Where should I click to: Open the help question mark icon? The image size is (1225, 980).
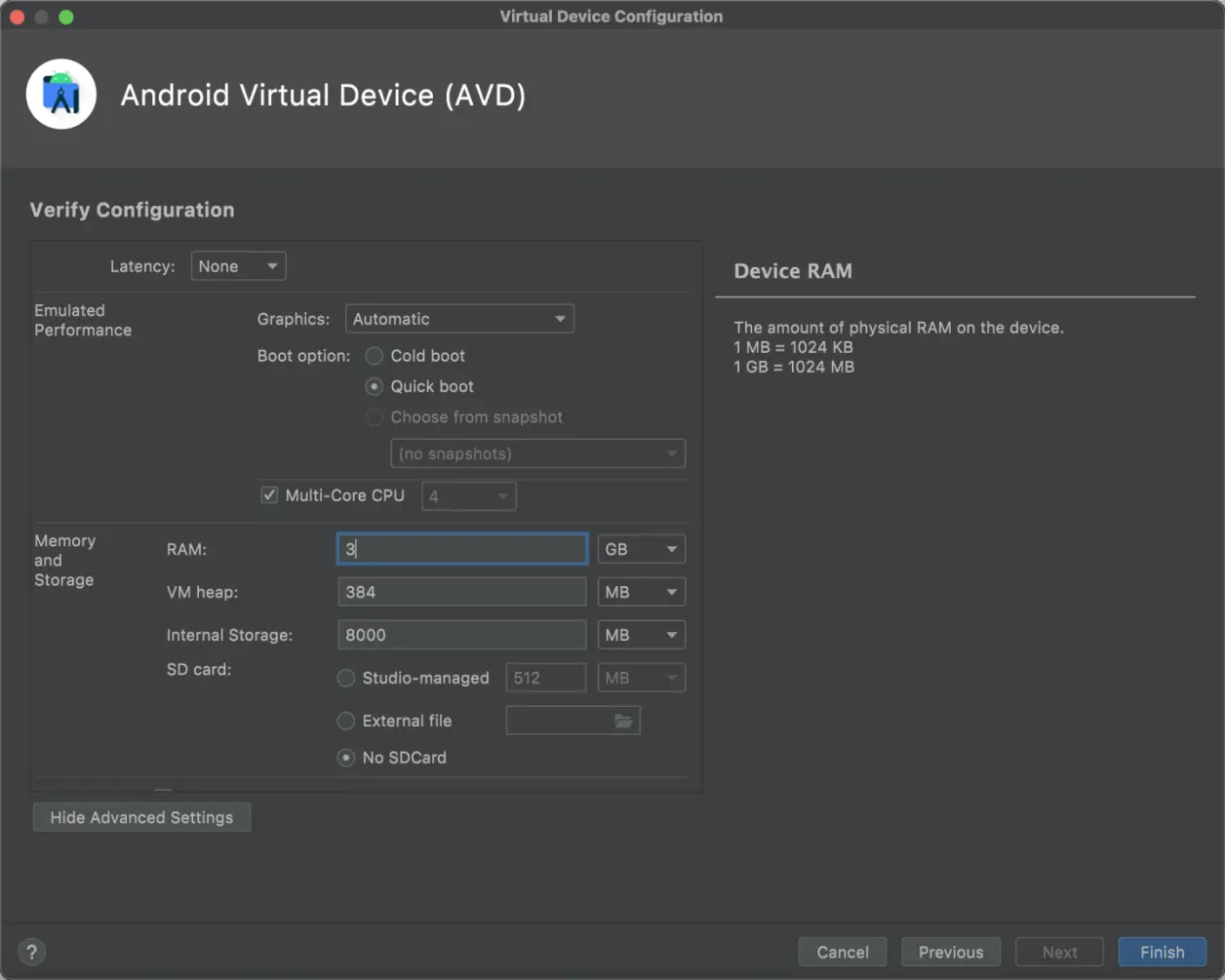(x=32, y=953)
